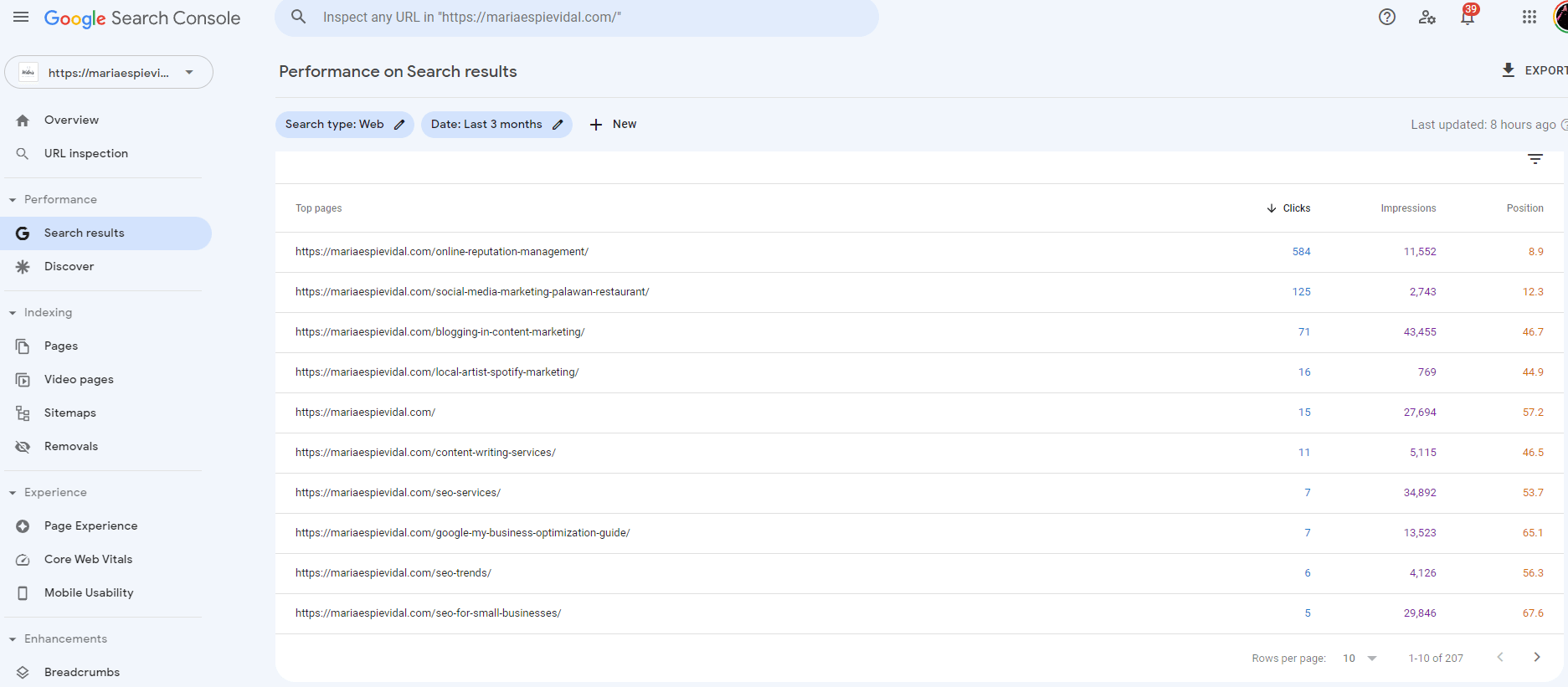The width and height of the screenshot is (1568, 687).
Task: Click the https://mariaespievidal.com/ homepage row
Action: (x=919, y=413)
